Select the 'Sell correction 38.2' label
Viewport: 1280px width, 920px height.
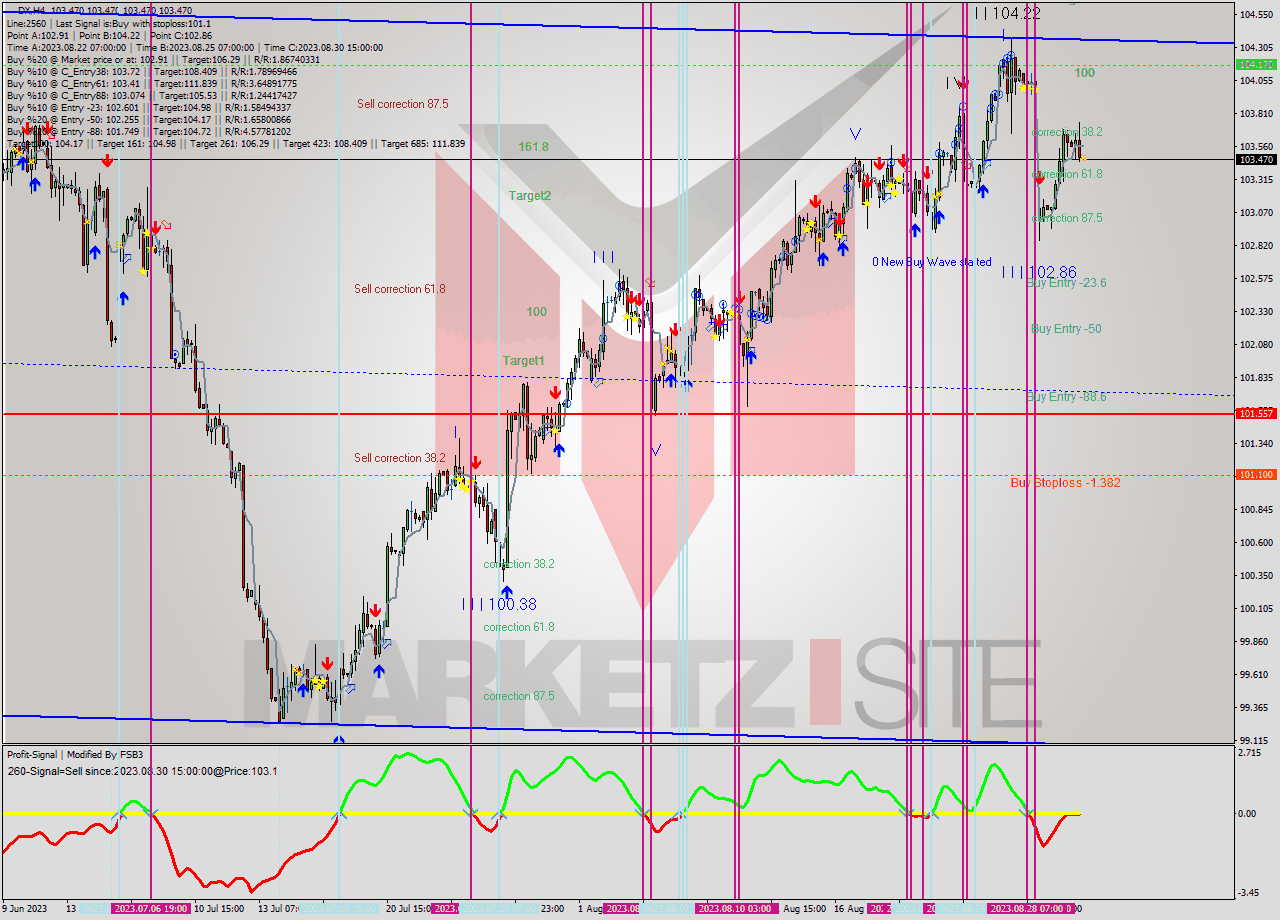tap(400, 458)
